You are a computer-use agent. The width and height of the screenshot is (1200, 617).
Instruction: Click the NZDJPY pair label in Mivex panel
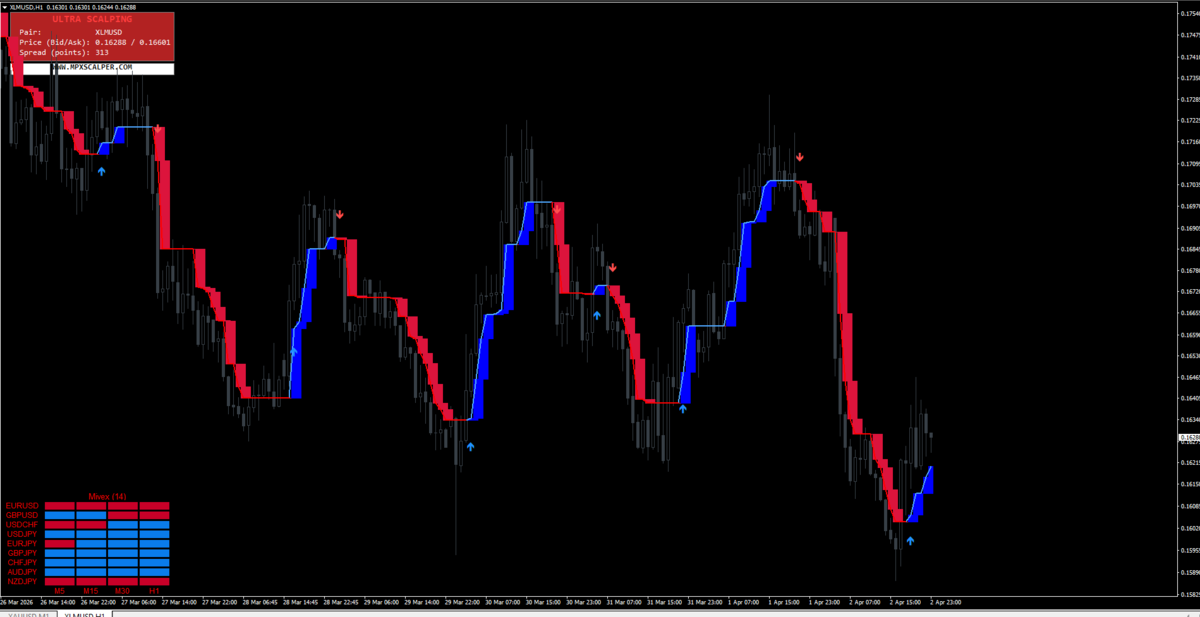(x=22, y=581)
